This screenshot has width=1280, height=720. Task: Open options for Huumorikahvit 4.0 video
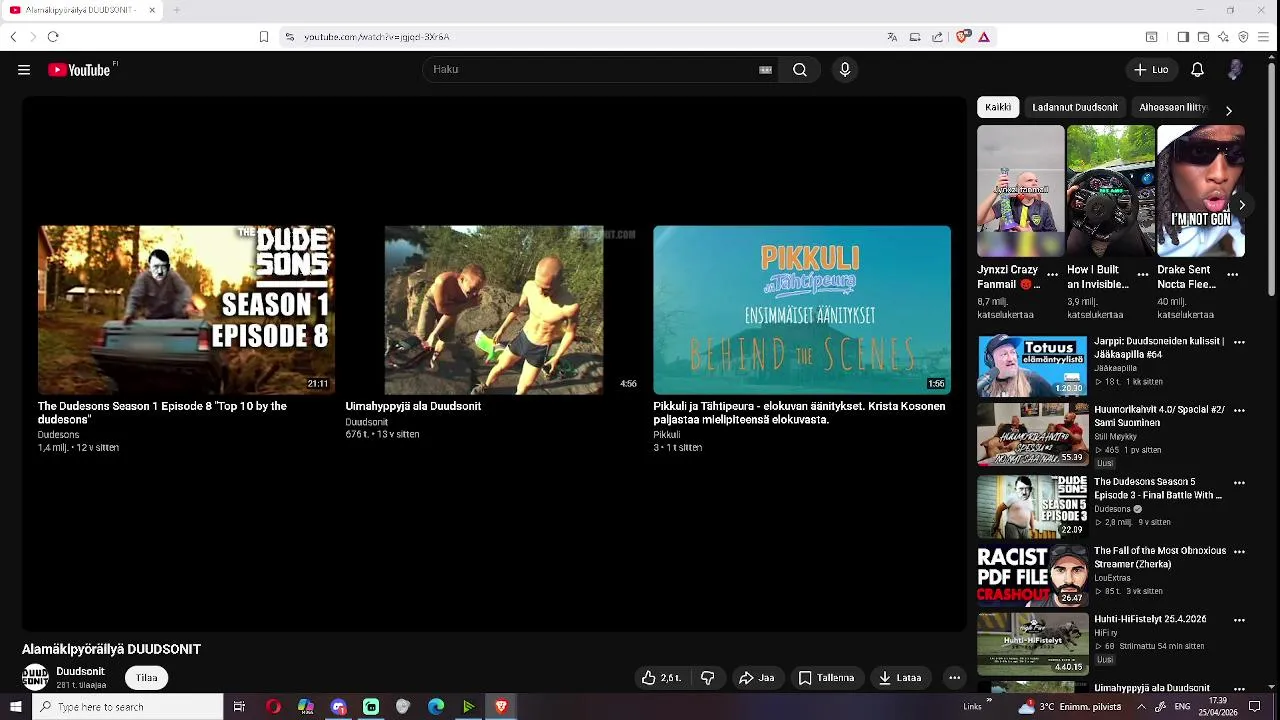point(1239,411)
